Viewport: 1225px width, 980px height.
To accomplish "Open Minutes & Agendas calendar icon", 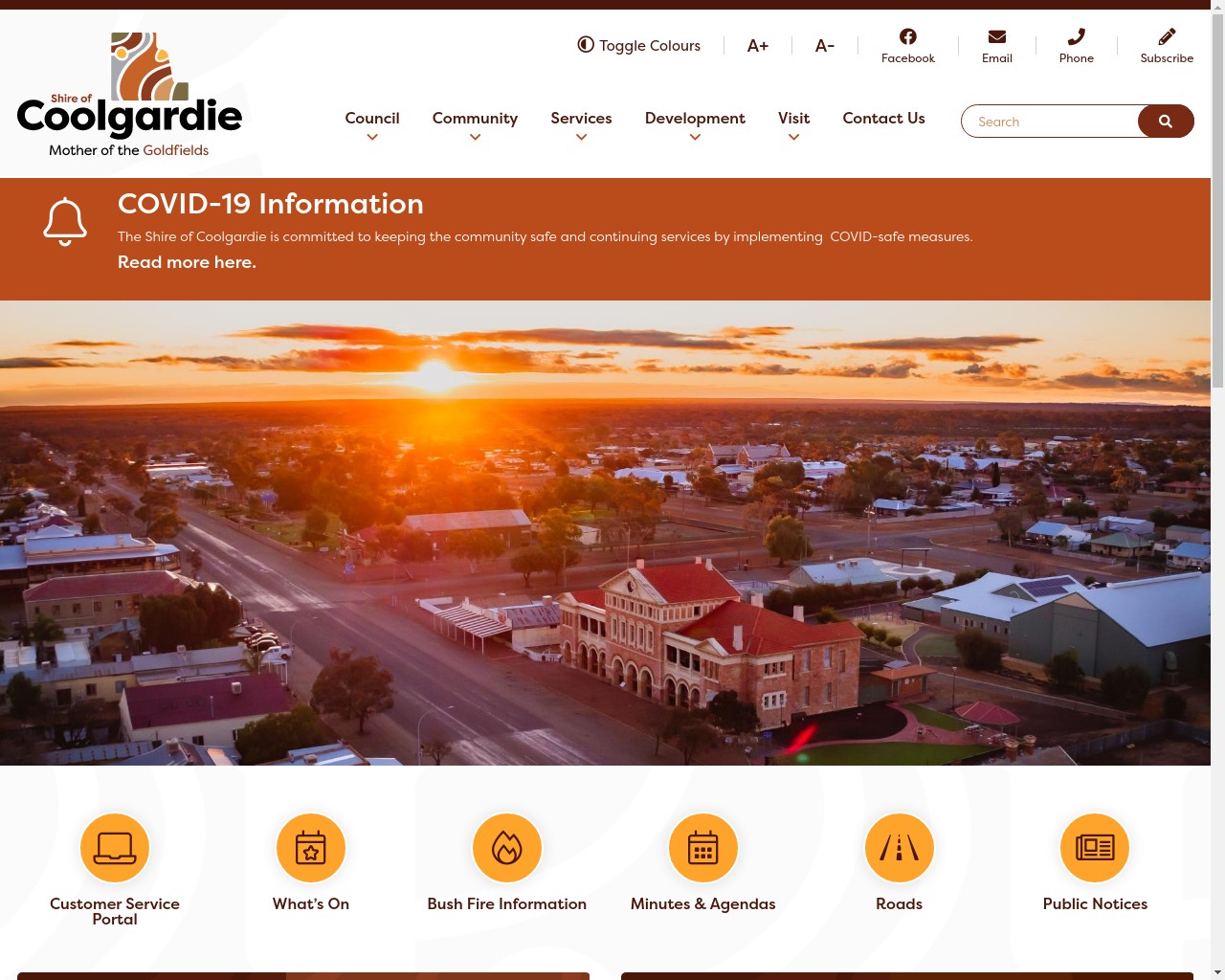I will (703, 848).
